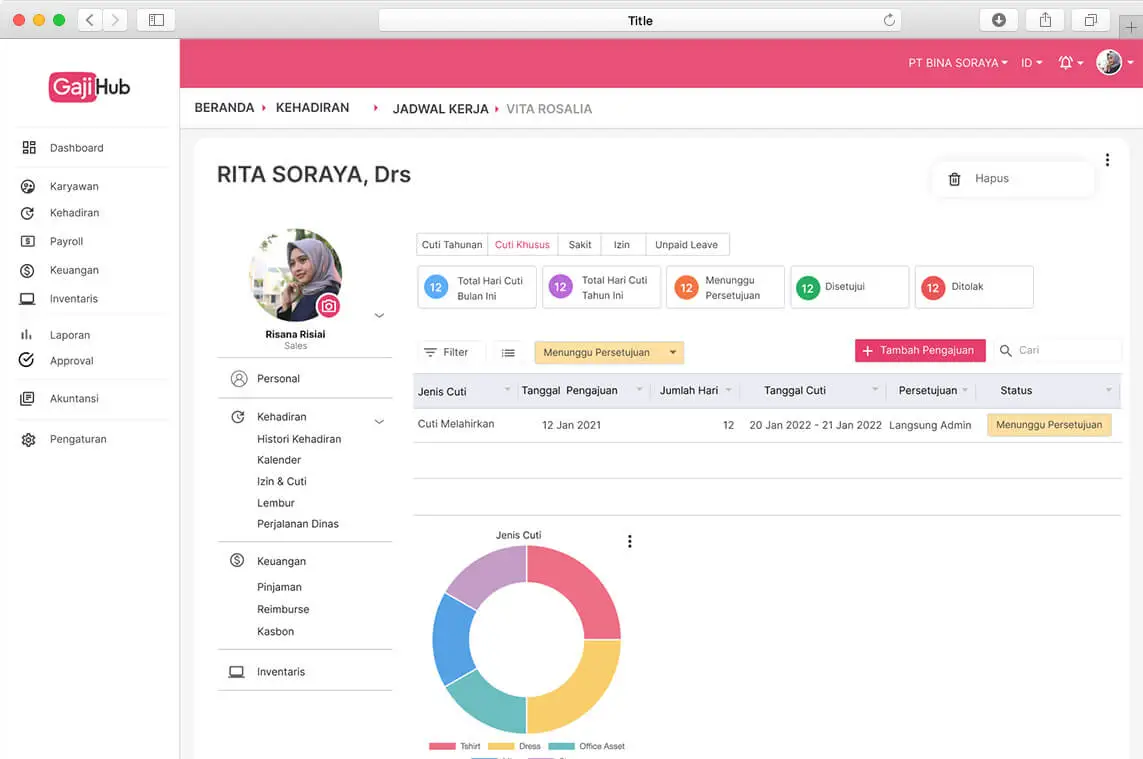Open the notification bell in the header

click(x=1066, y=62)
